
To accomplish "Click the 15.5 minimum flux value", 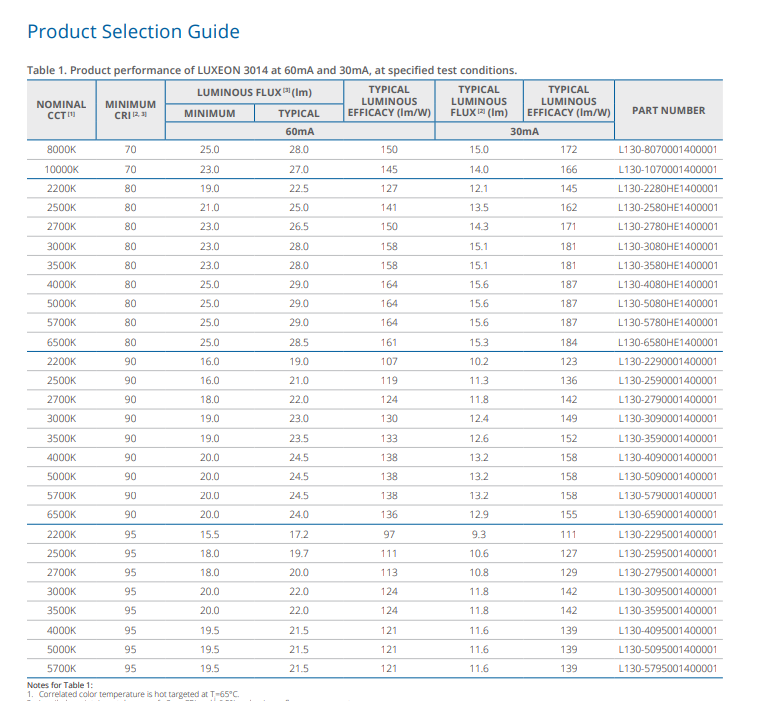I will (x=209, y=535).
